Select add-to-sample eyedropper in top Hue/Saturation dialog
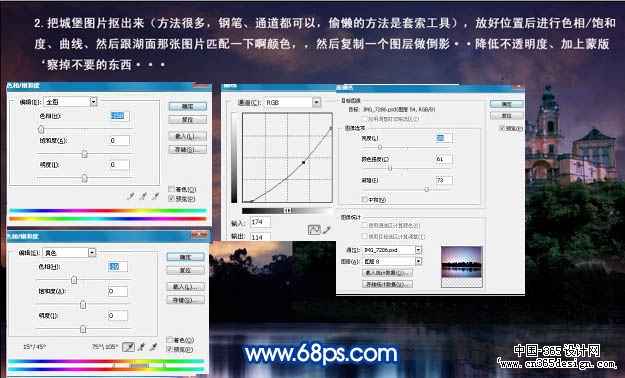Screen dimensions: 625x378 coord(143,196)
